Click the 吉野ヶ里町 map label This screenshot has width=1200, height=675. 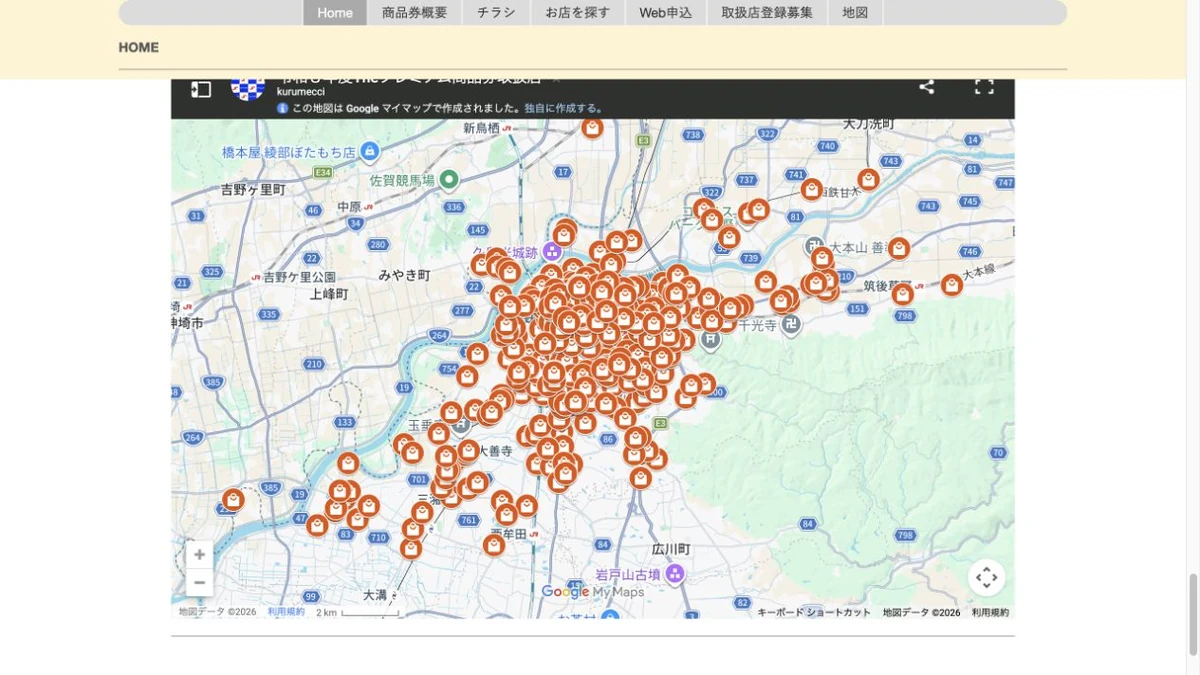253,189
